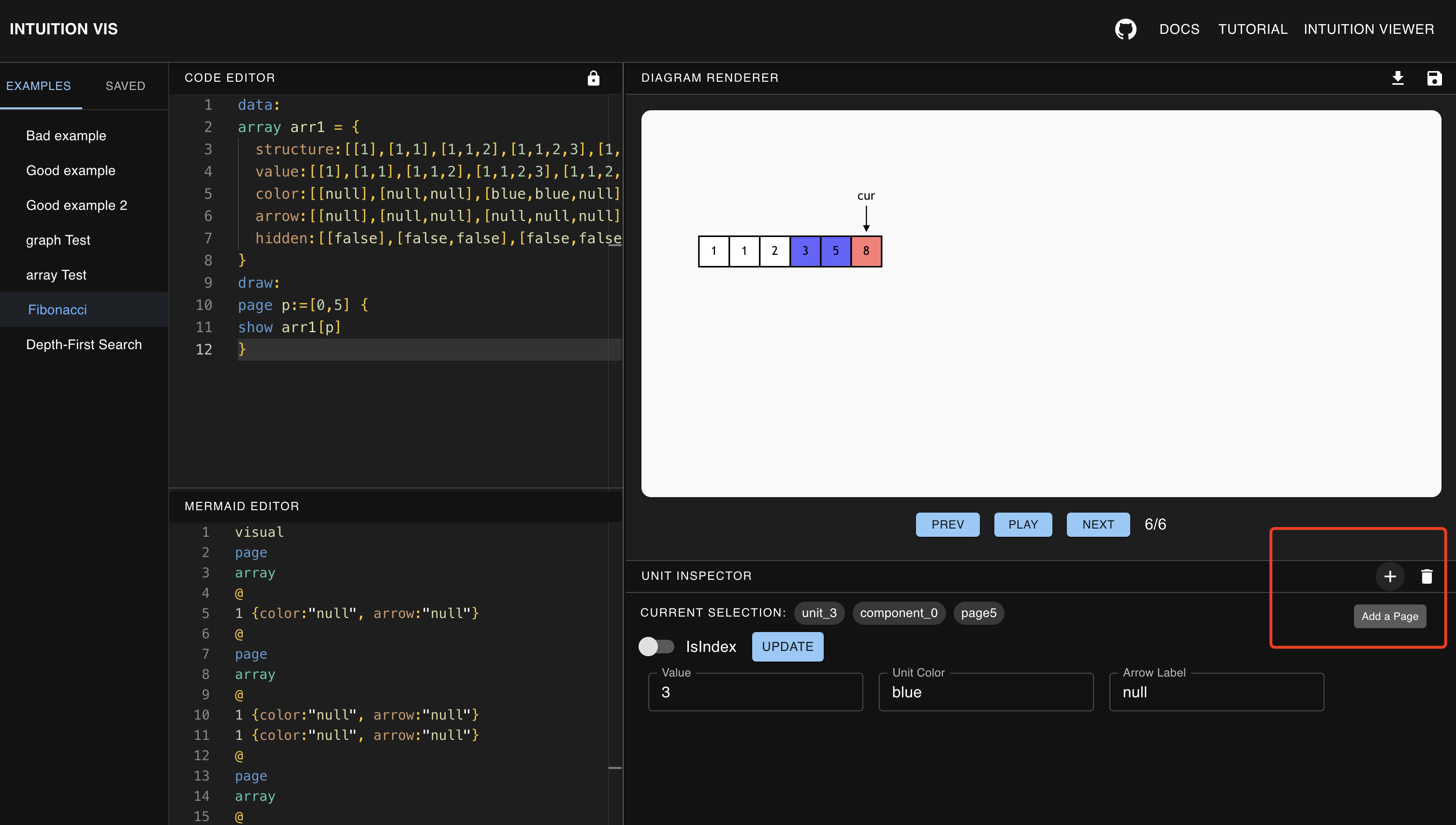Click the lock icon in Code Editor
The width and height of the screenshot is (1456, 825).
pos(593,78)
